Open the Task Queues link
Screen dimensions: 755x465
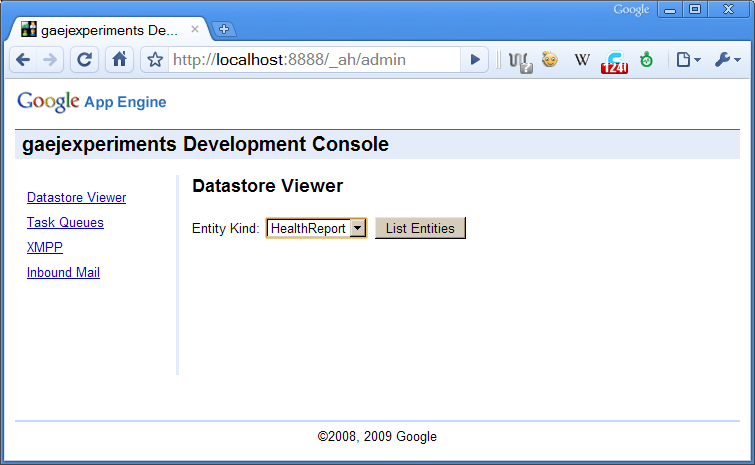65,222
